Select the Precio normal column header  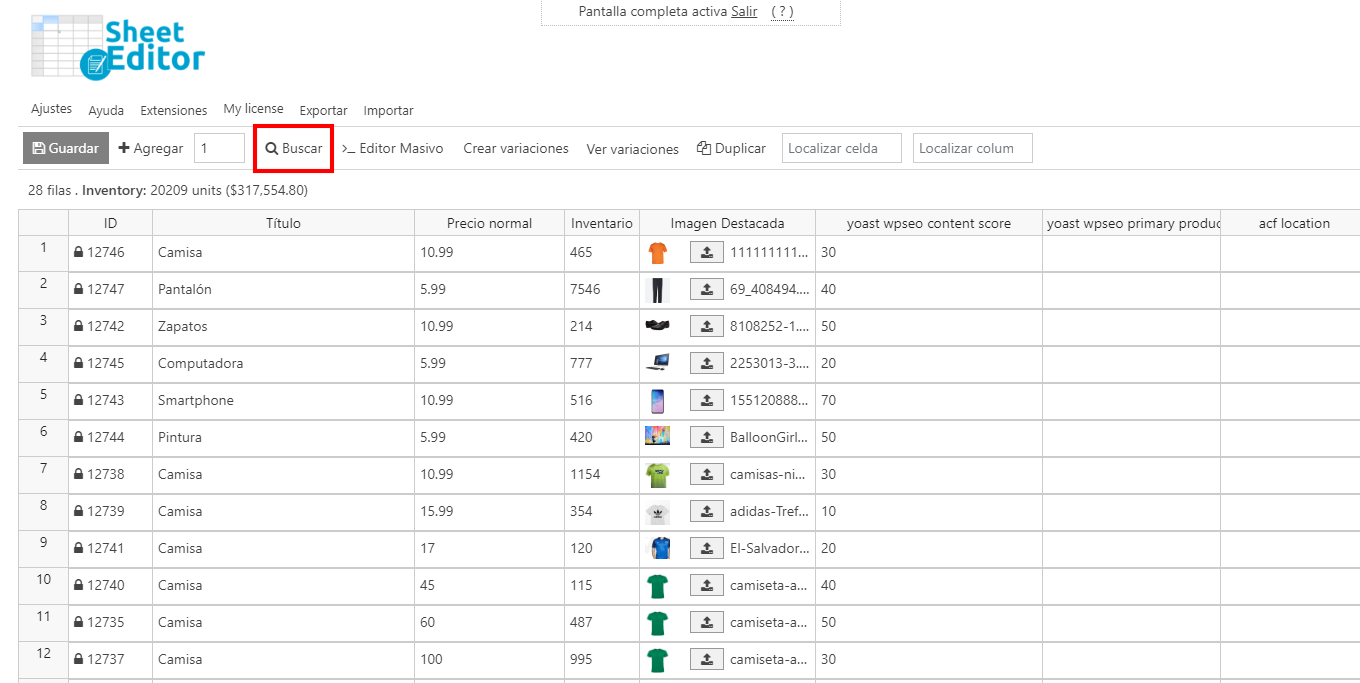[x=489, y=223]
